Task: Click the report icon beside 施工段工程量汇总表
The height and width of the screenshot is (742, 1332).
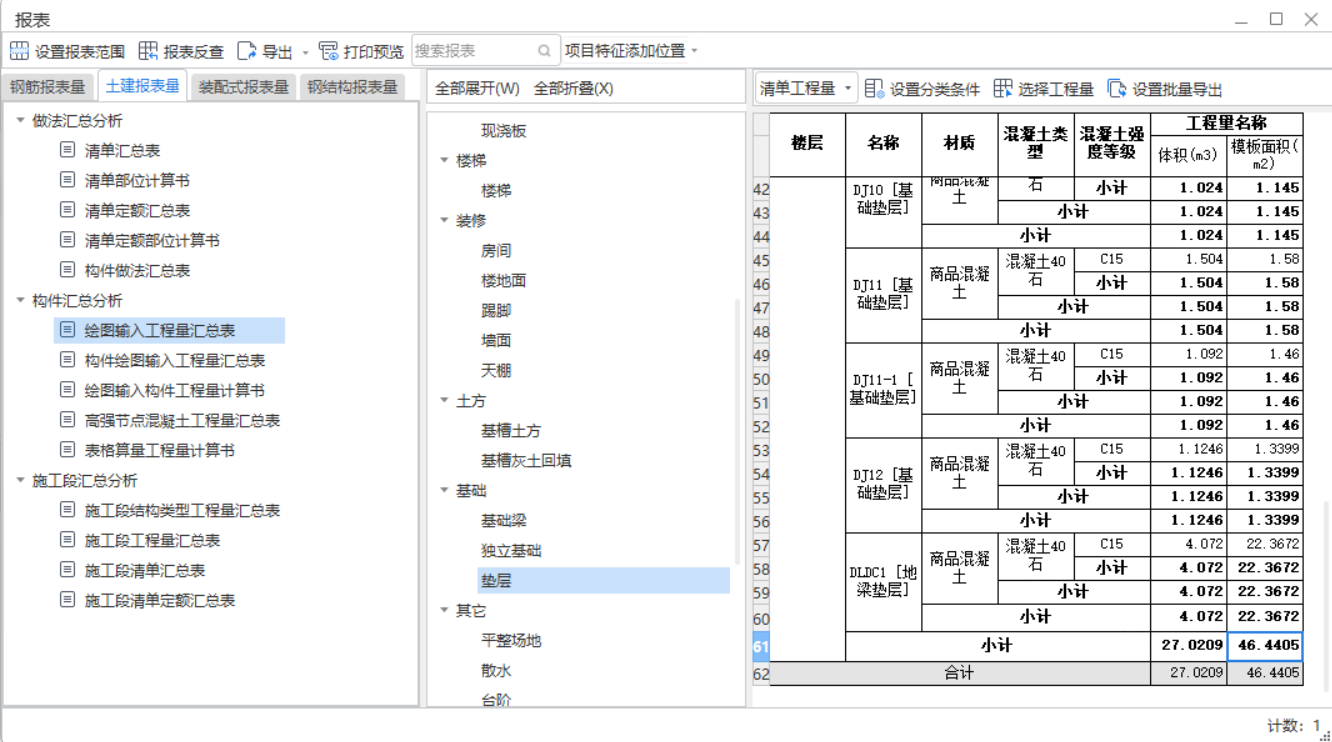Action: 67,540
